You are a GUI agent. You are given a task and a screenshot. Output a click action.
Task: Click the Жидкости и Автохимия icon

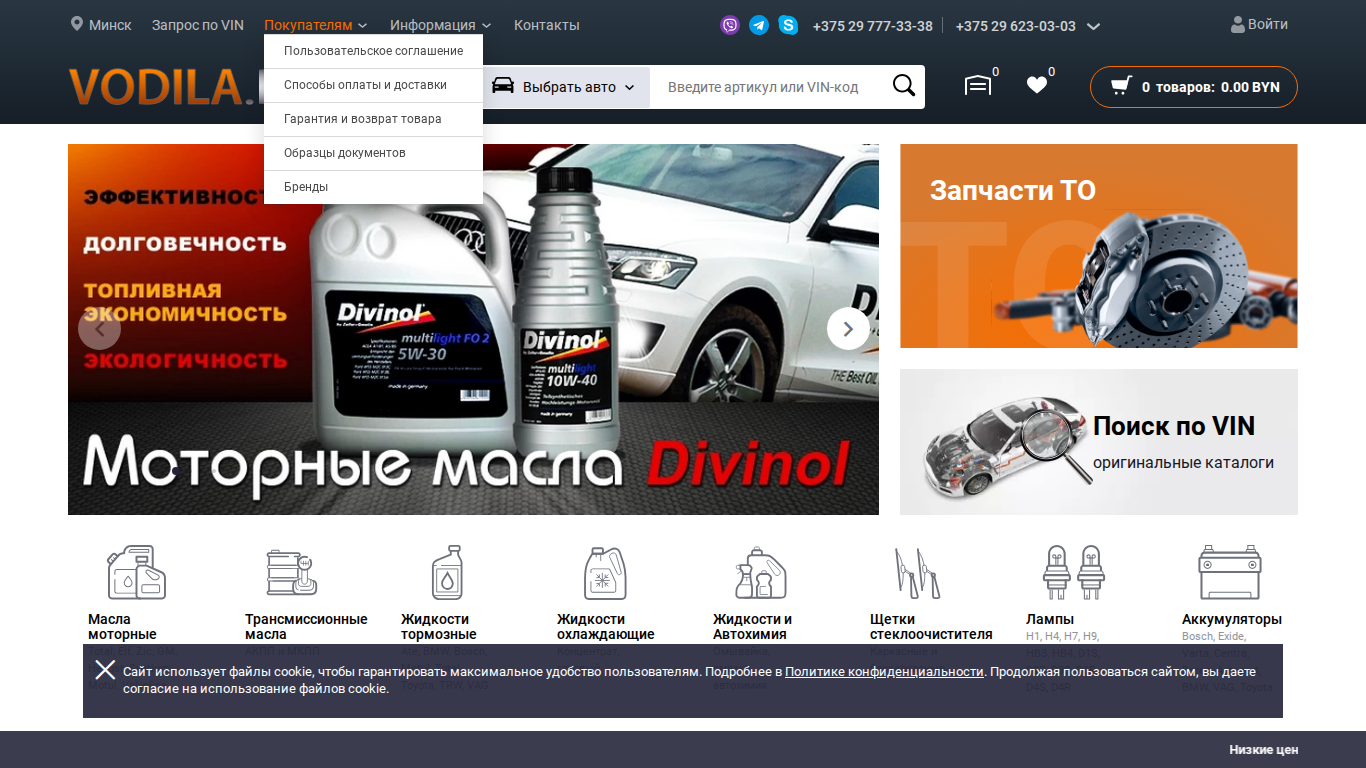[x=760, y=572]
